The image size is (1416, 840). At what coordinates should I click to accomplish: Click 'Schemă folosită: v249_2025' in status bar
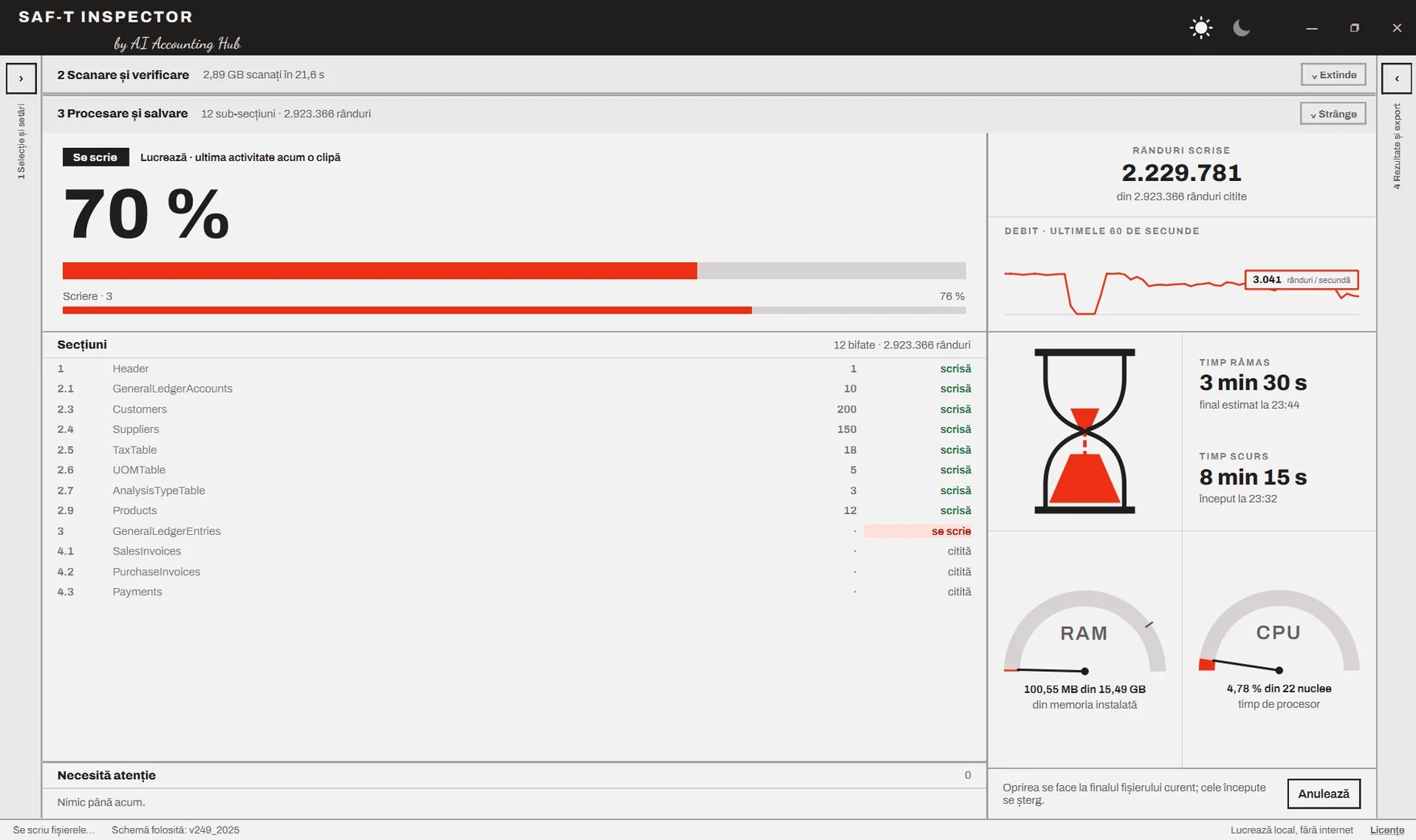point(175,830)
